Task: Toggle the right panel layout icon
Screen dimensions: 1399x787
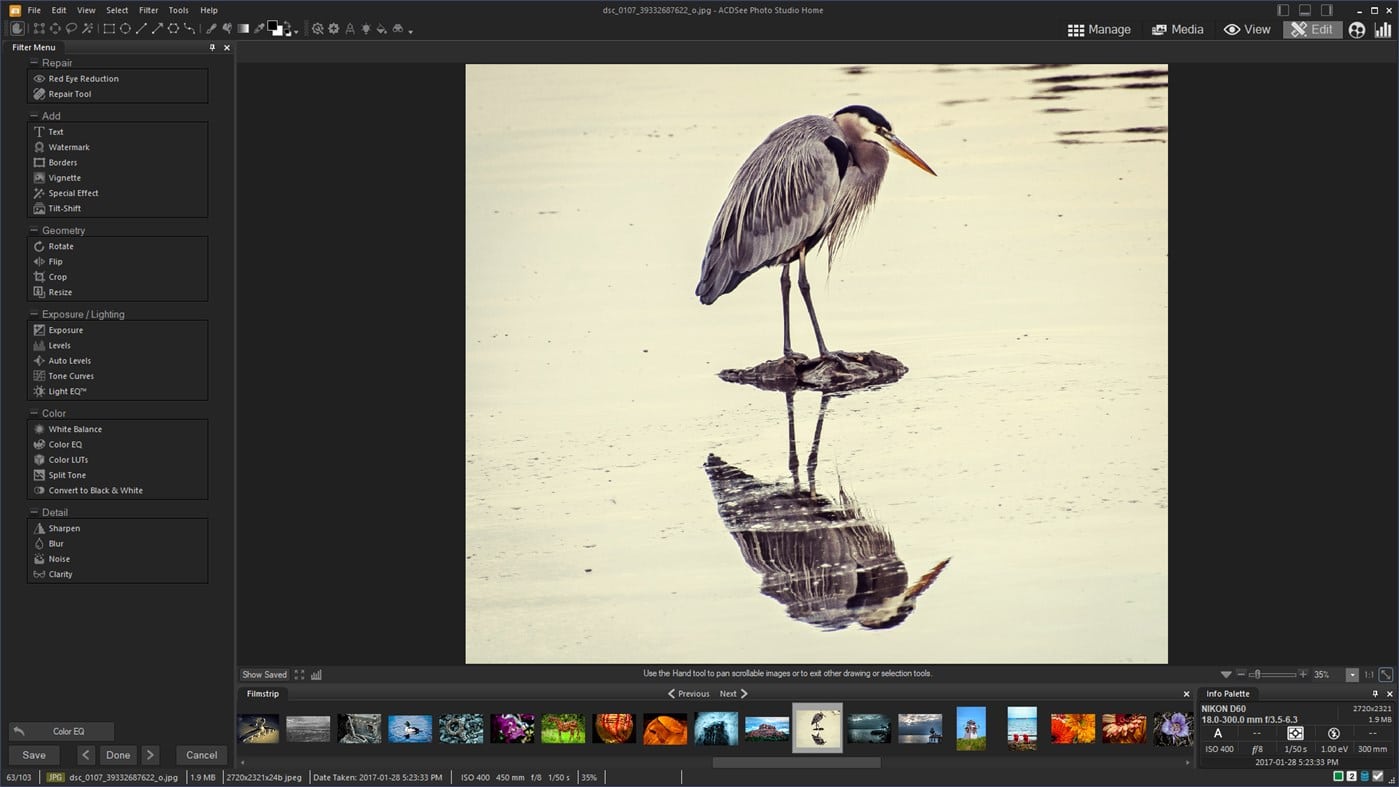Action: (1327, 10)
